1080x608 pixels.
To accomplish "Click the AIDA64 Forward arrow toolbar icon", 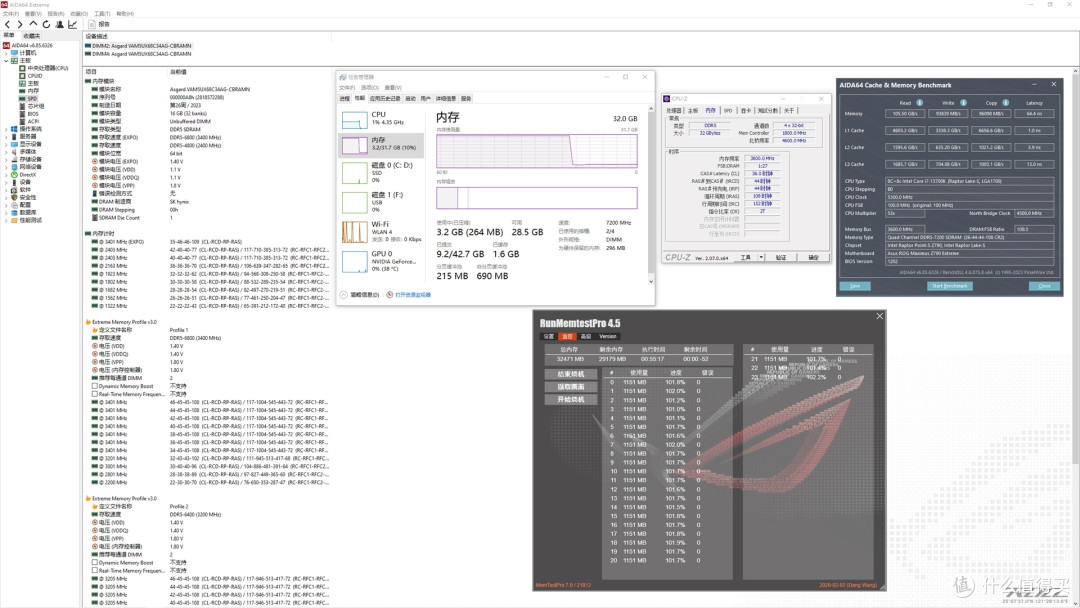I will [x=20, y=24].
